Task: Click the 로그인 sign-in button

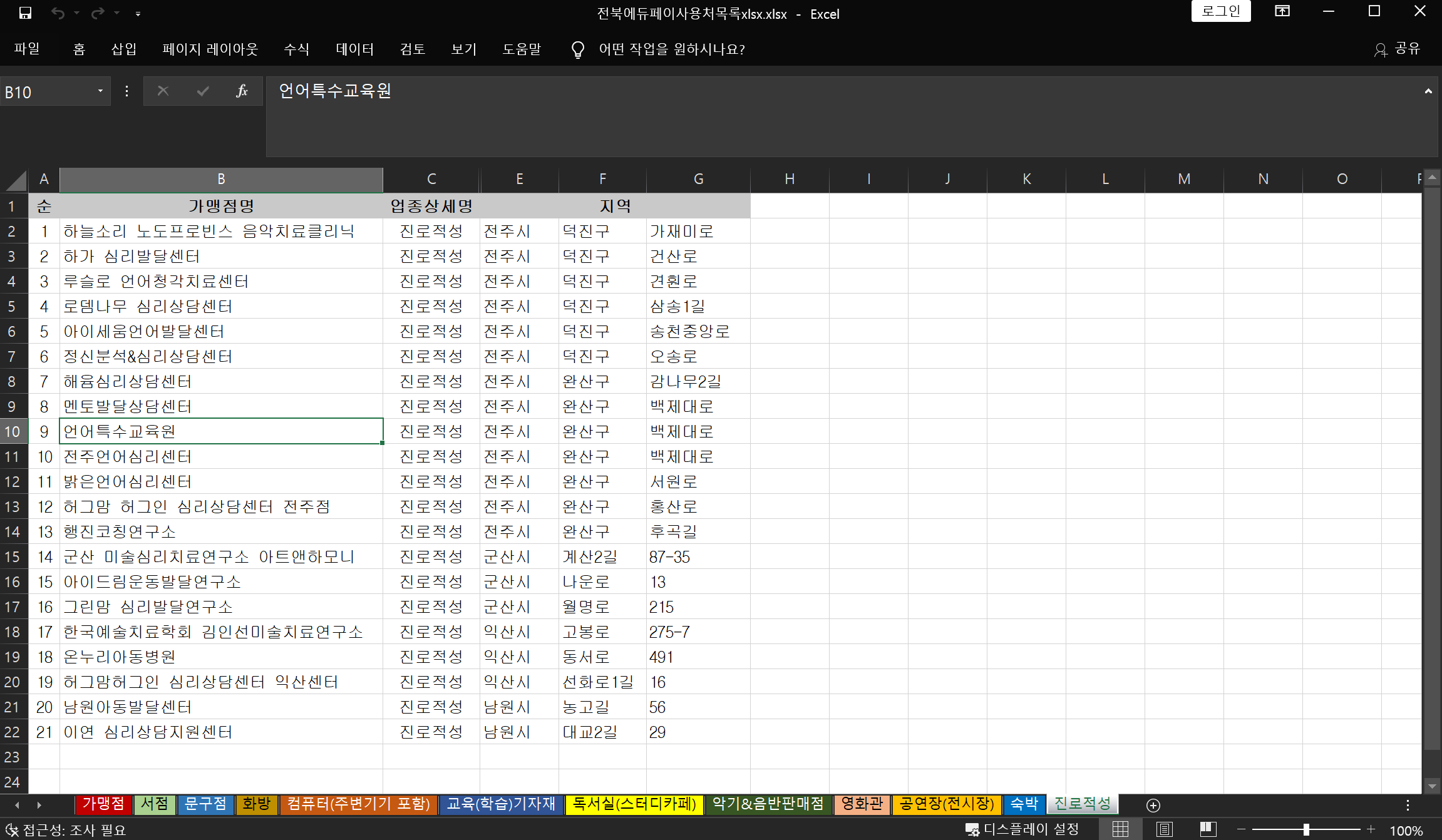Action: pos(1220,11)
